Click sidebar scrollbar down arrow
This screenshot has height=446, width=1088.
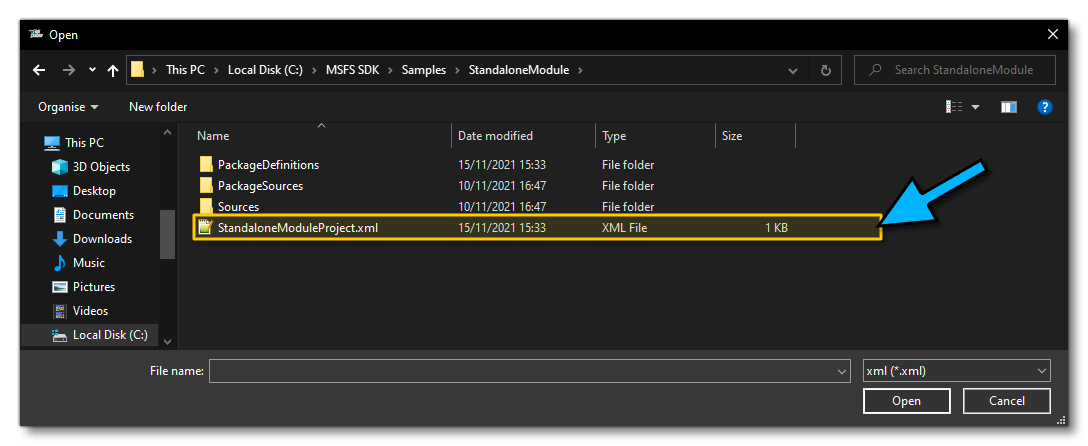click(167, 341)
